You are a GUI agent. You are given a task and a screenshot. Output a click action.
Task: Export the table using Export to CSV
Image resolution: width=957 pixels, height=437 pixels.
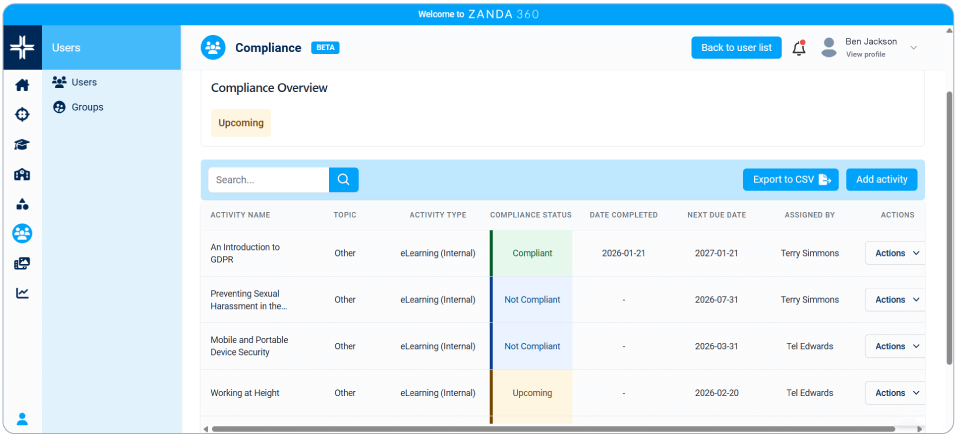pyautogui.click(x=790, y=179)
